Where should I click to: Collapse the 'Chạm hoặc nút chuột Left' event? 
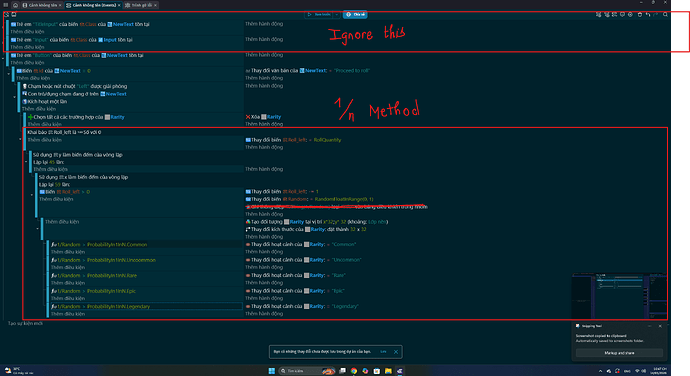(x=15, y=97)
